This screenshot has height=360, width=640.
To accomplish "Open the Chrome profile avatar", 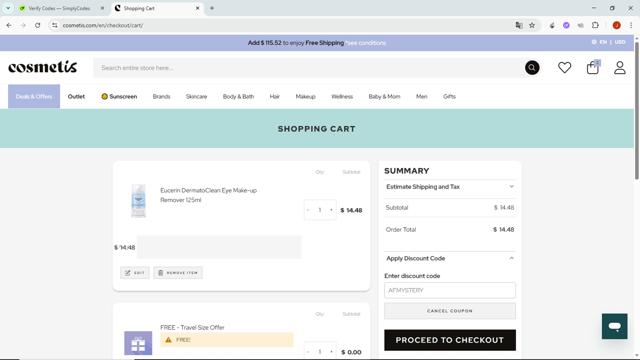I will (616, 25).
